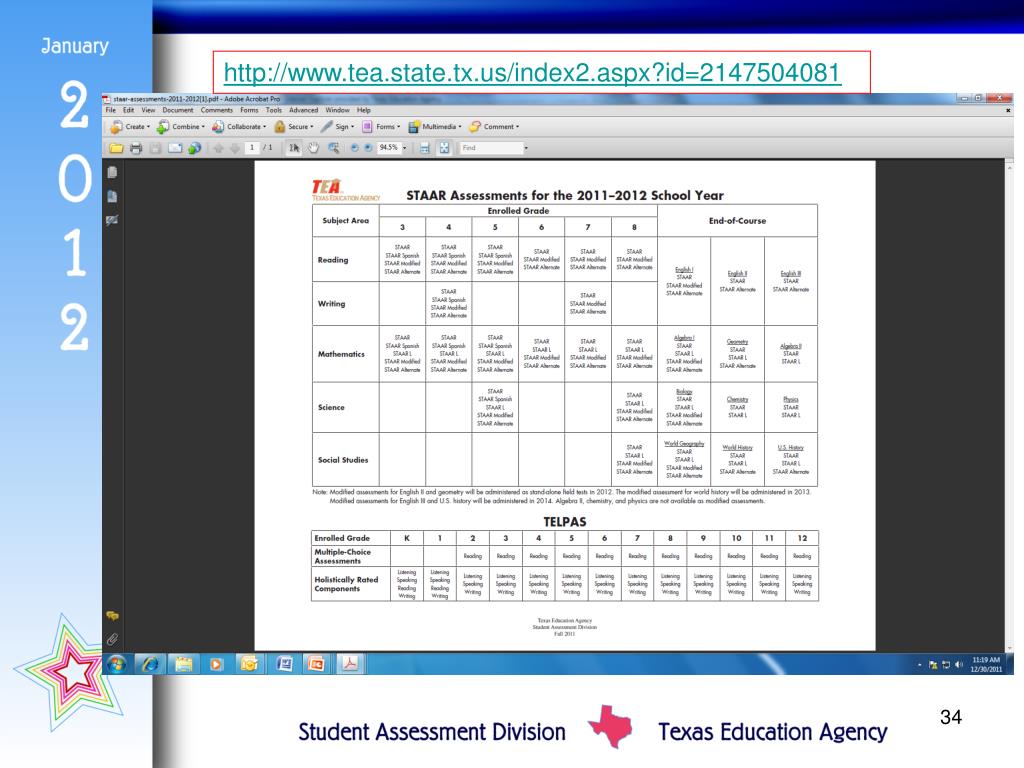
Task: Open the 94.5% zoom level dropdown
Action: coord(404,148)
